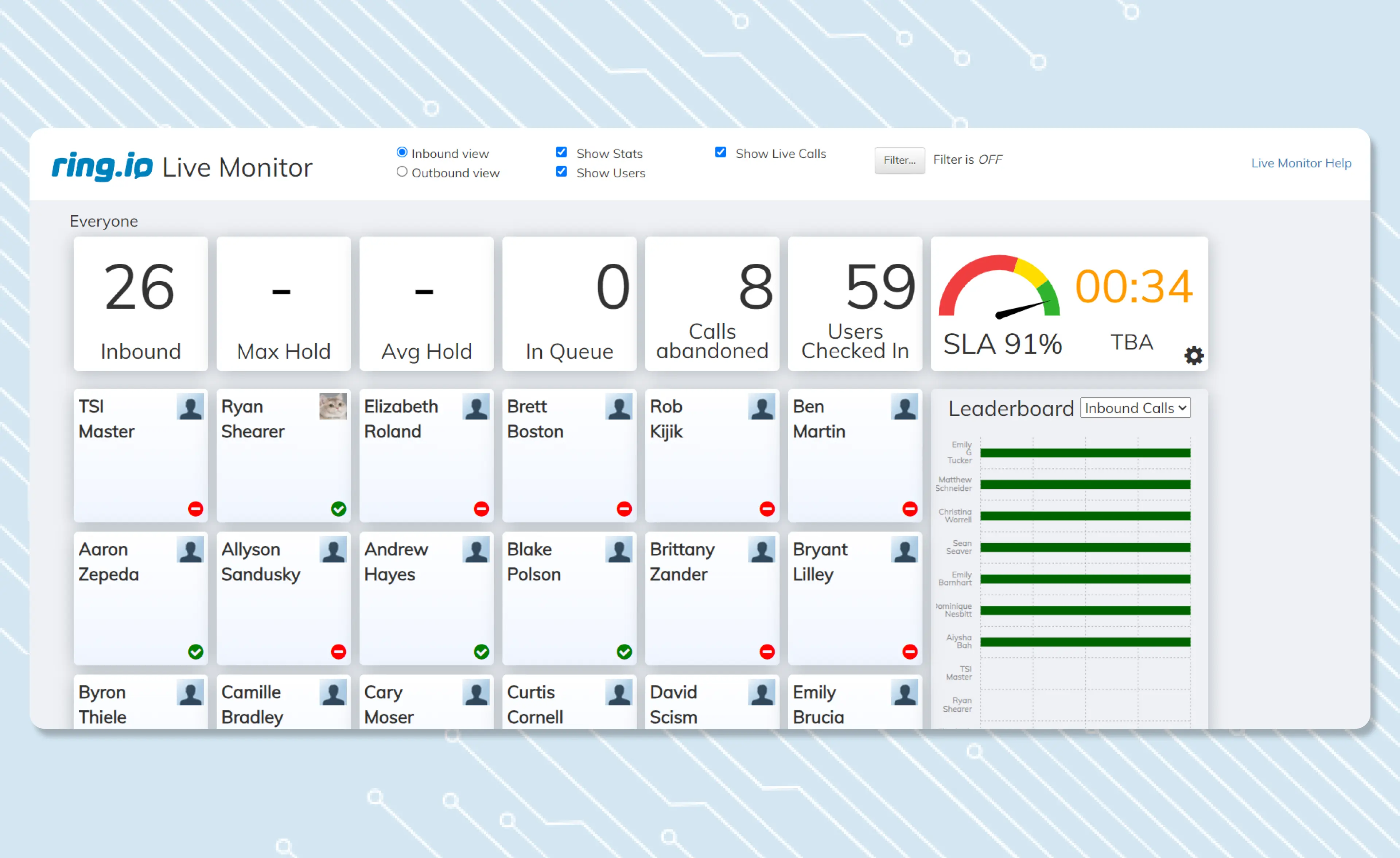Click the Filter... button
This screenshot has width=1400, height=858.
point(899,161)
